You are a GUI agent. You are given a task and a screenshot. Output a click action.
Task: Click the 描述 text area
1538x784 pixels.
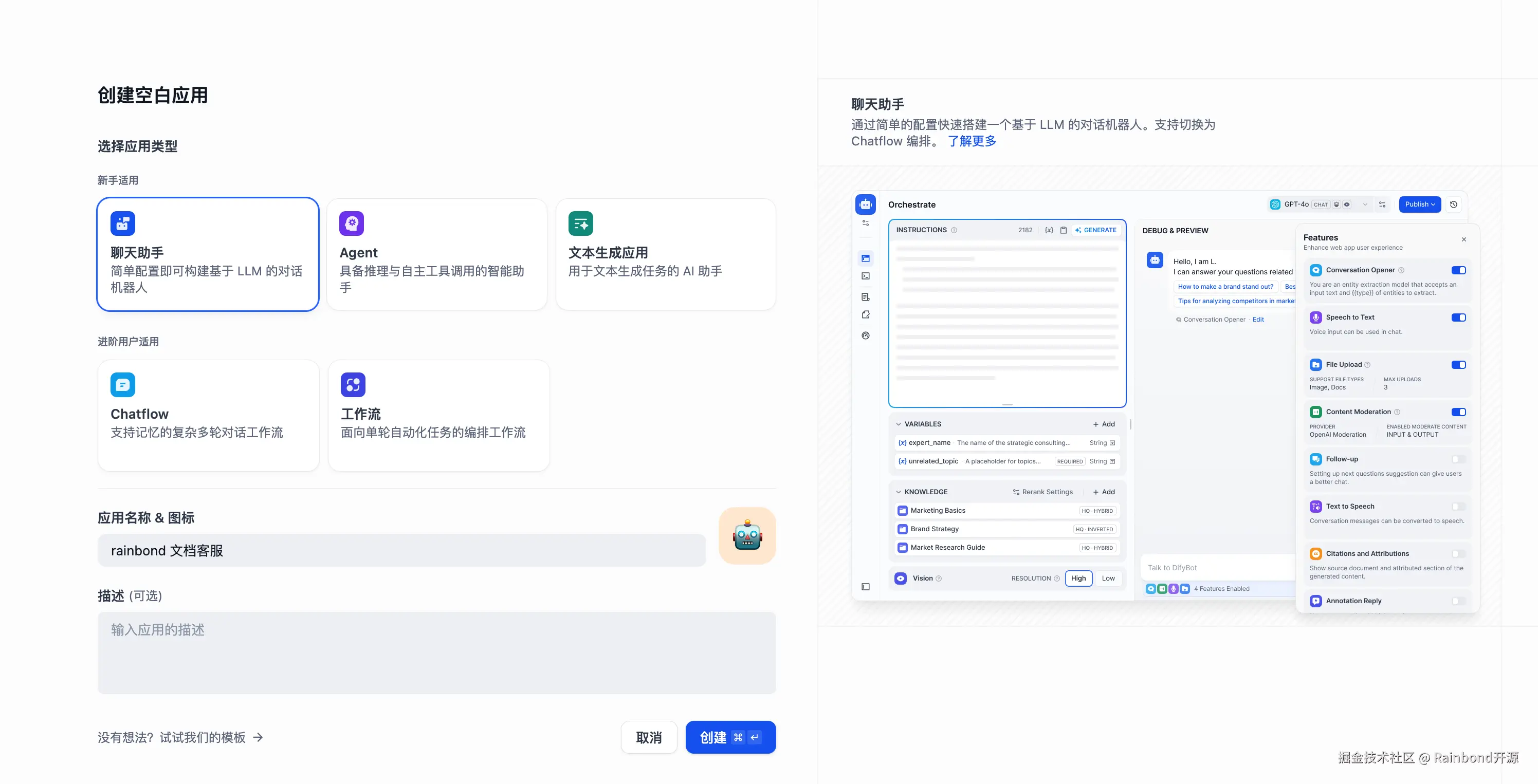(436, 652)
